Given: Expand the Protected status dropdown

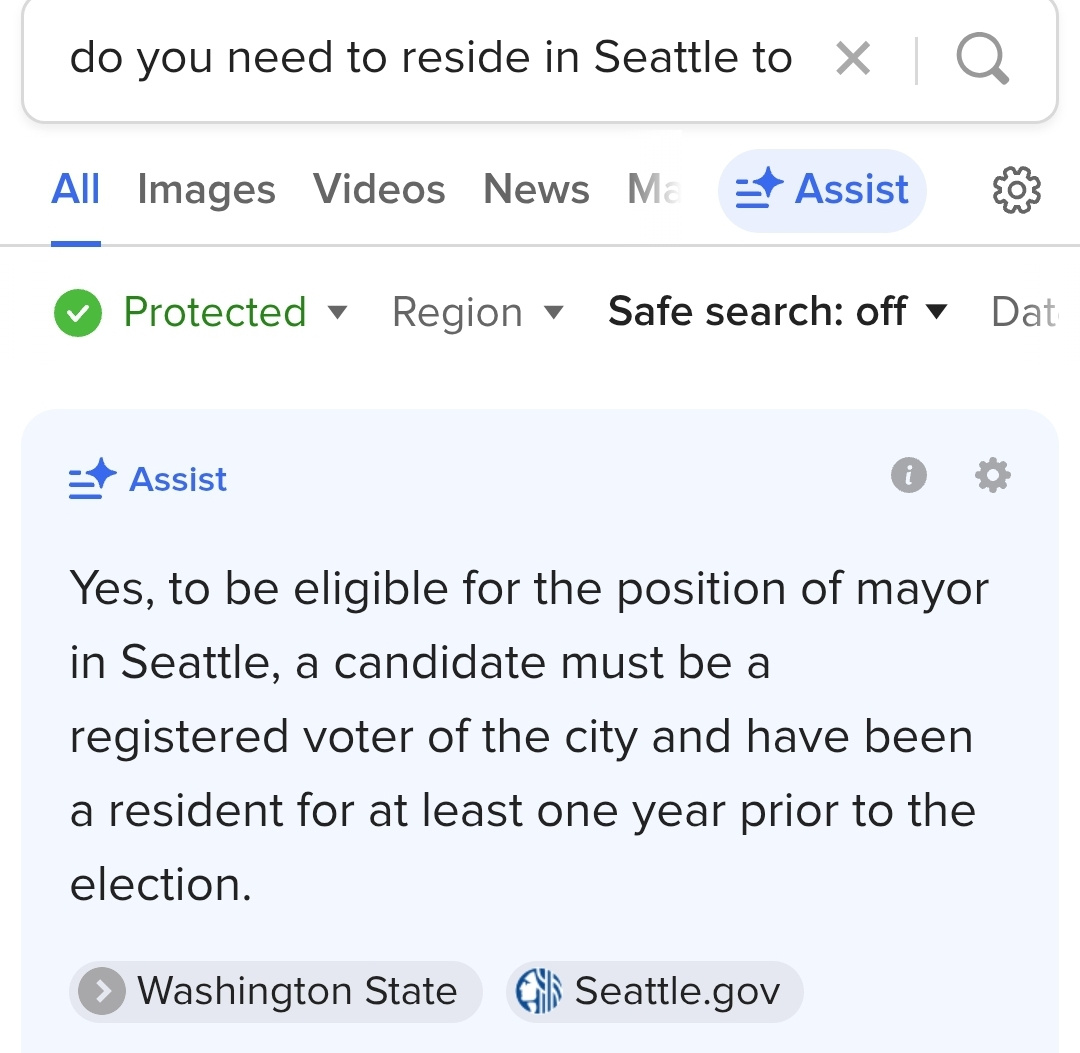Looking at the screenshot, I should [x=338, y=312].
